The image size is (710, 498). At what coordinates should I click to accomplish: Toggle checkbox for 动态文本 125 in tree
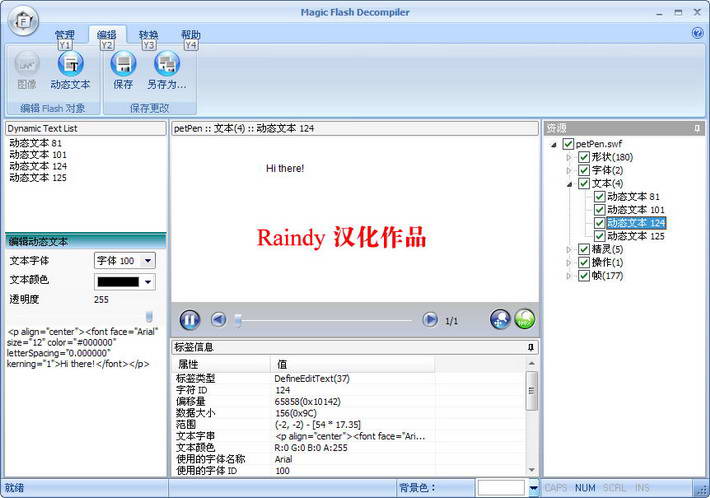coord(600,236)
